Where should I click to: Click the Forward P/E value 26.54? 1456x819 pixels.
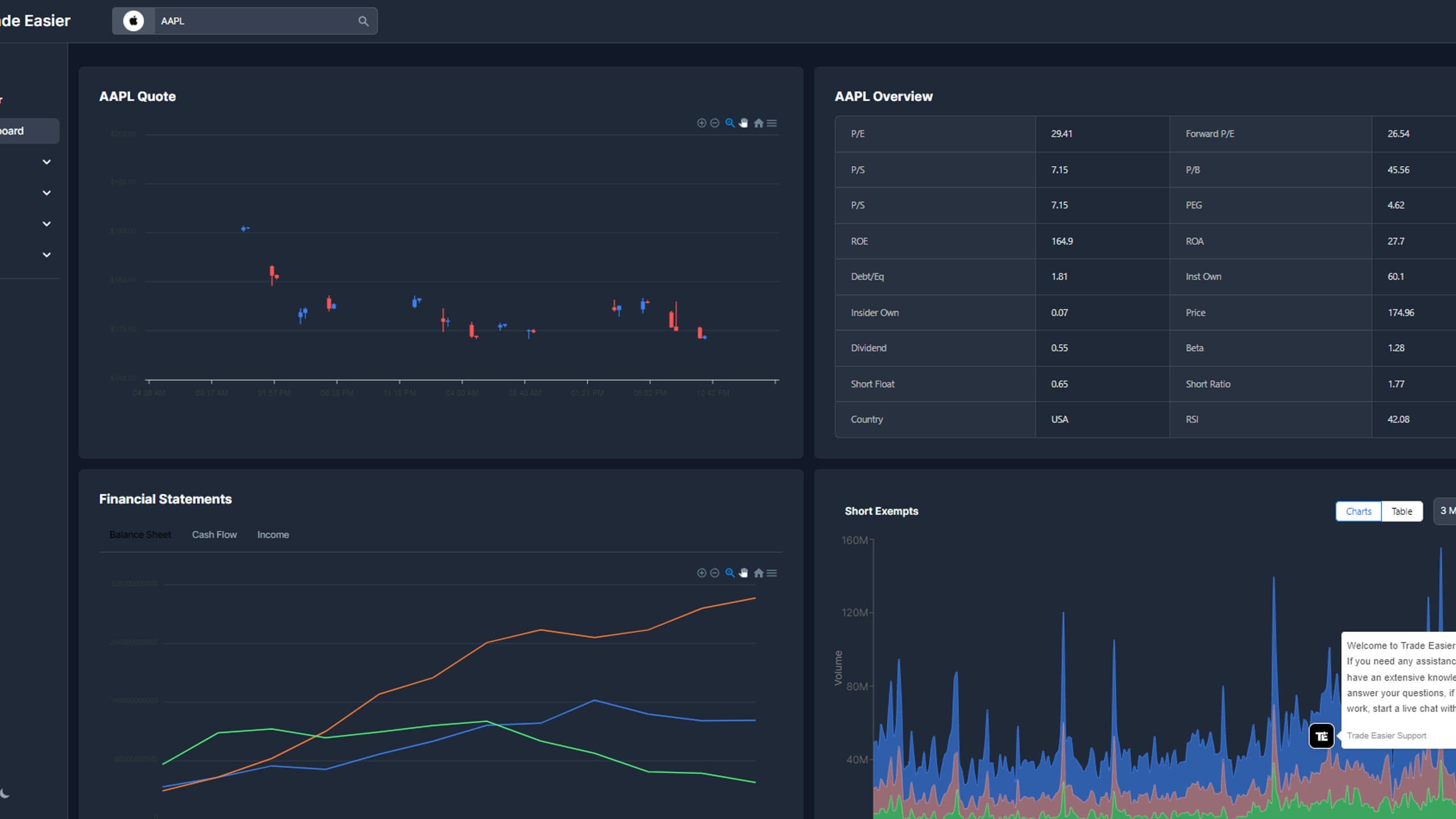pyautogui.click(x=1398, y=134)
